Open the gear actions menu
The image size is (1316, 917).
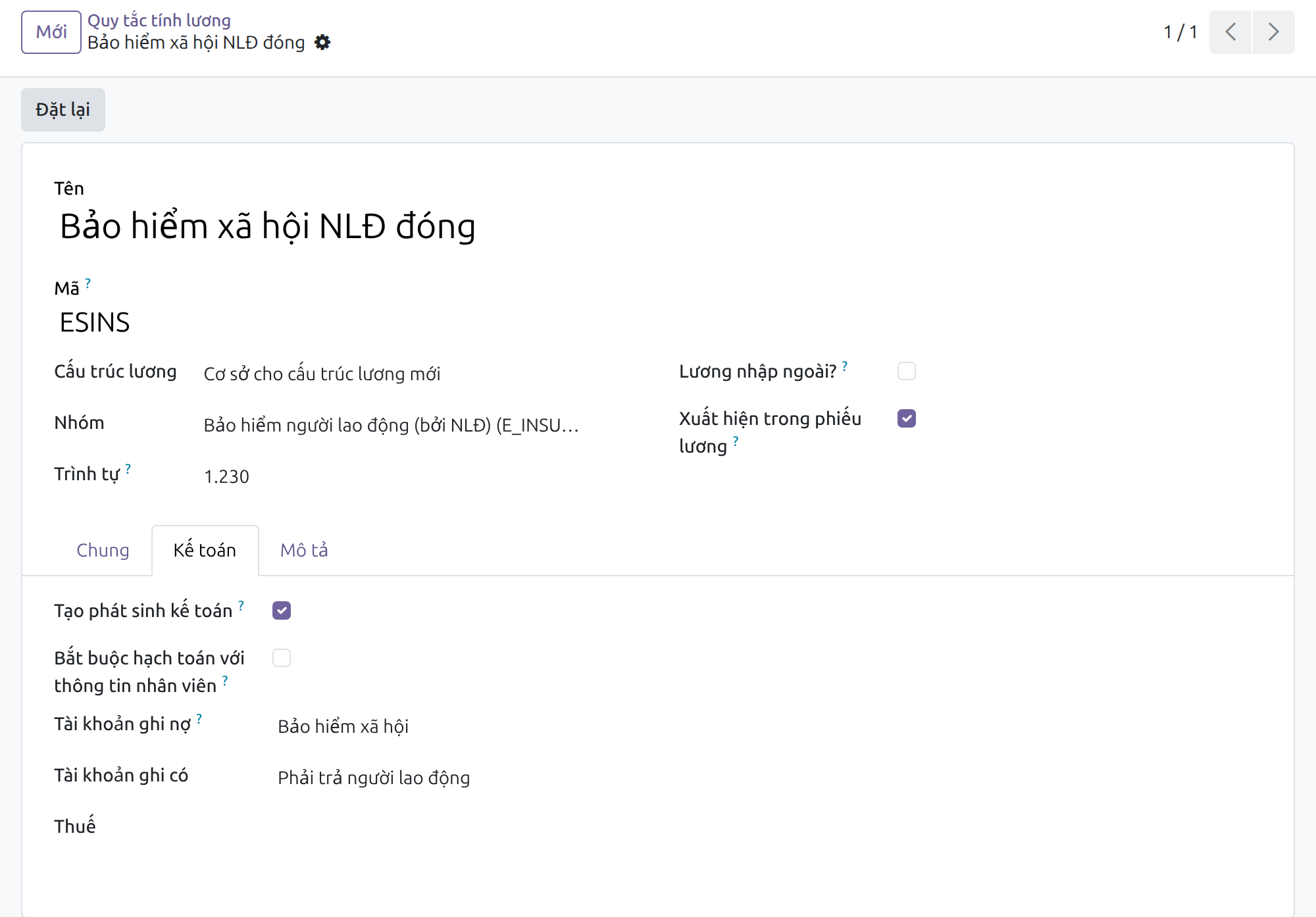click(x=322, y=43)
